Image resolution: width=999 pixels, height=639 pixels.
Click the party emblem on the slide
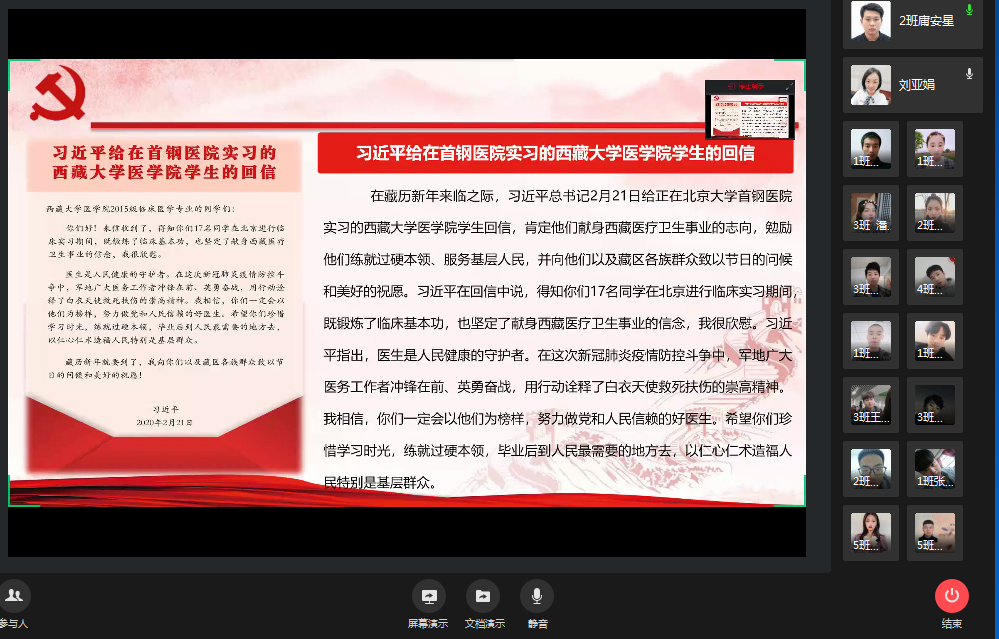click(x=58, y=94)
